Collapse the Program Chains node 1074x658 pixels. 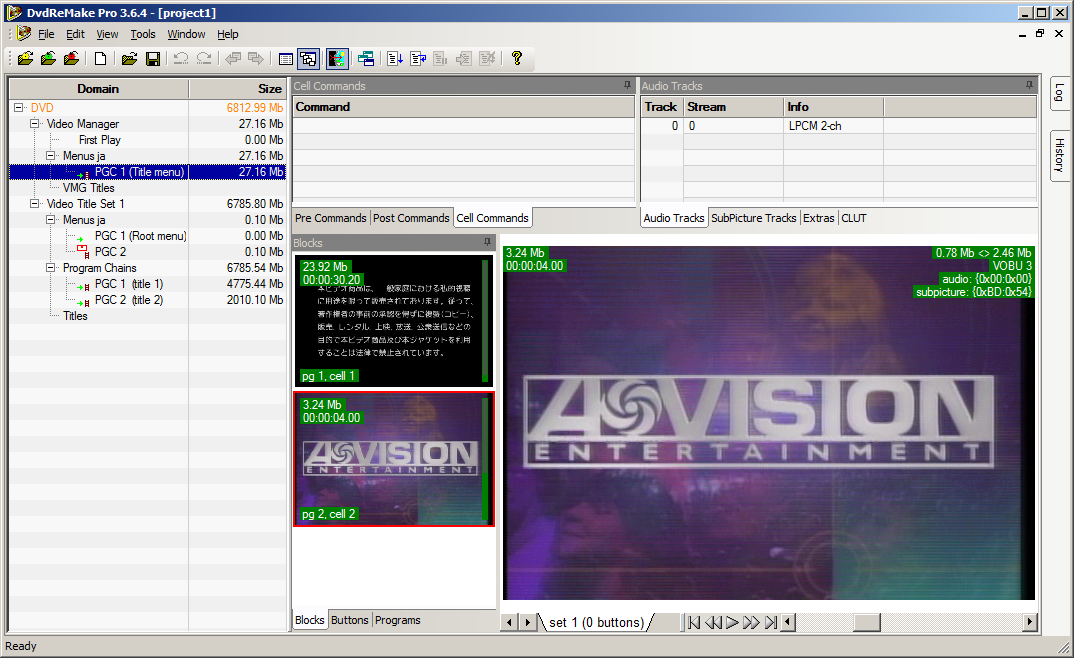coord(51,268)
